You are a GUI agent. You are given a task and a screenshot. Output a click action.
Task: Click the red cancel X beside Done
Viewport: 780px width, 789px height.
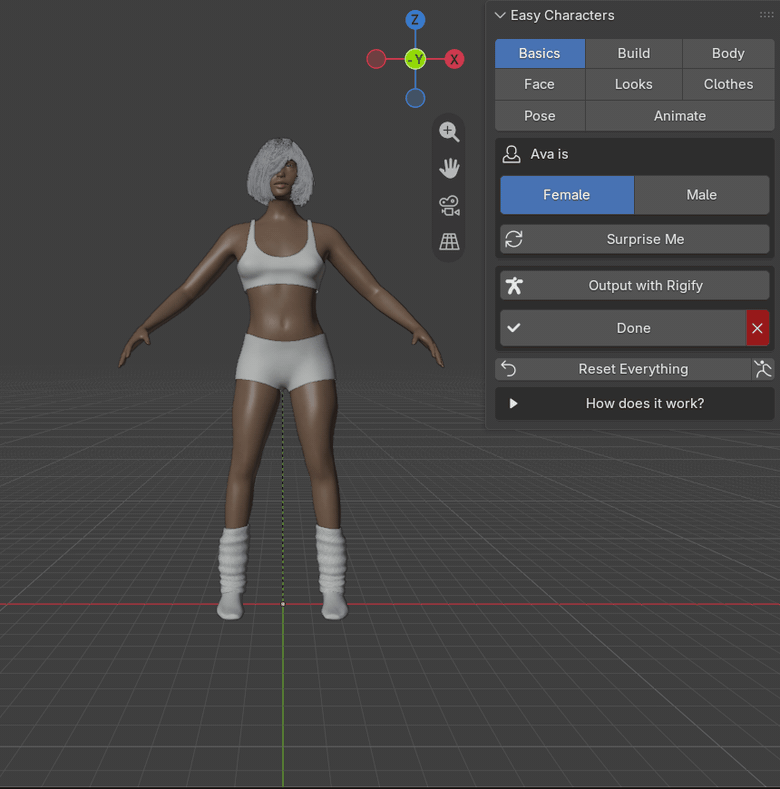tap(757, 328)
